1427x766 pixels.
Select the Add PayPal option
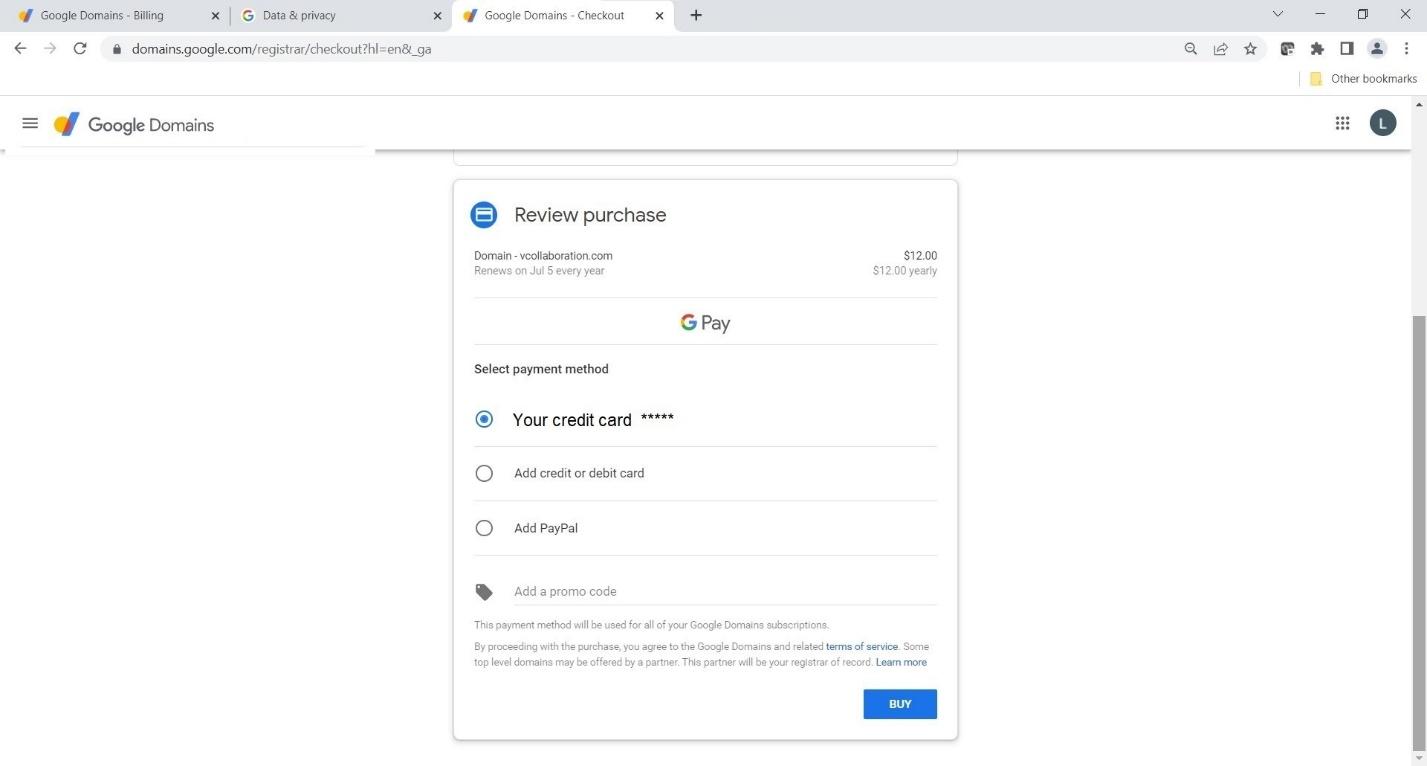484,528
